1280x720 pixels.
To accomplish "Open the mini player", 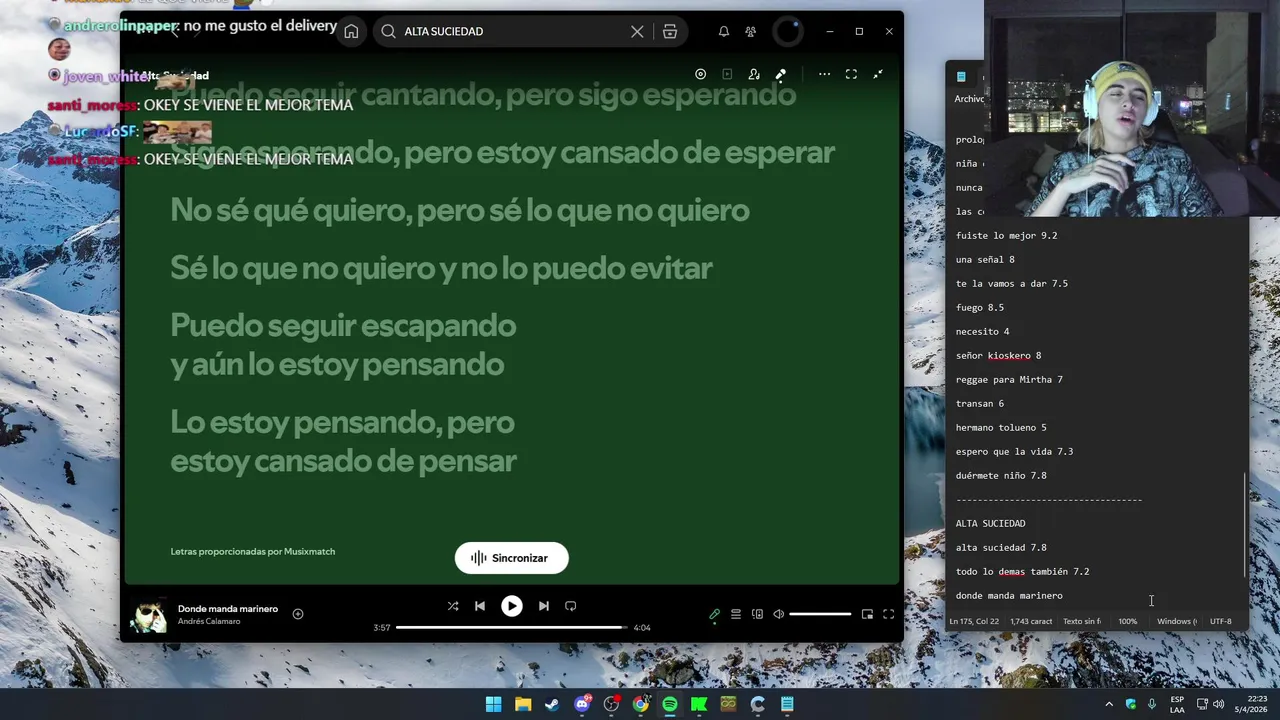I will pyautogui.click(x=867, y=614).
